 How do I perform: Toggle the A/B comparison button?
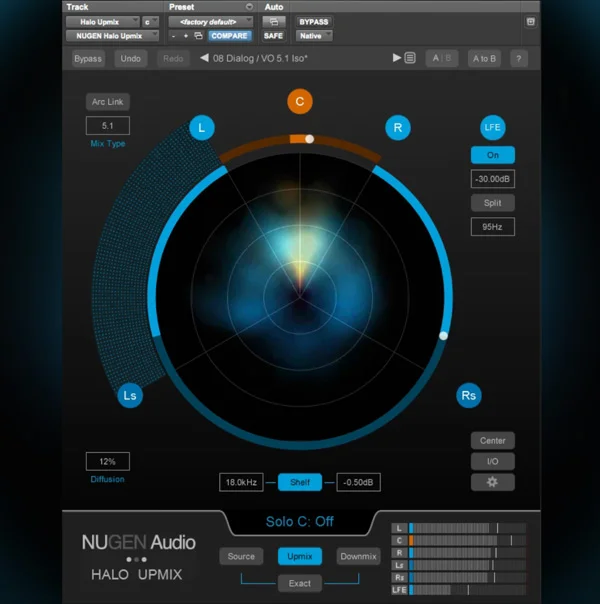coord(442,59)
